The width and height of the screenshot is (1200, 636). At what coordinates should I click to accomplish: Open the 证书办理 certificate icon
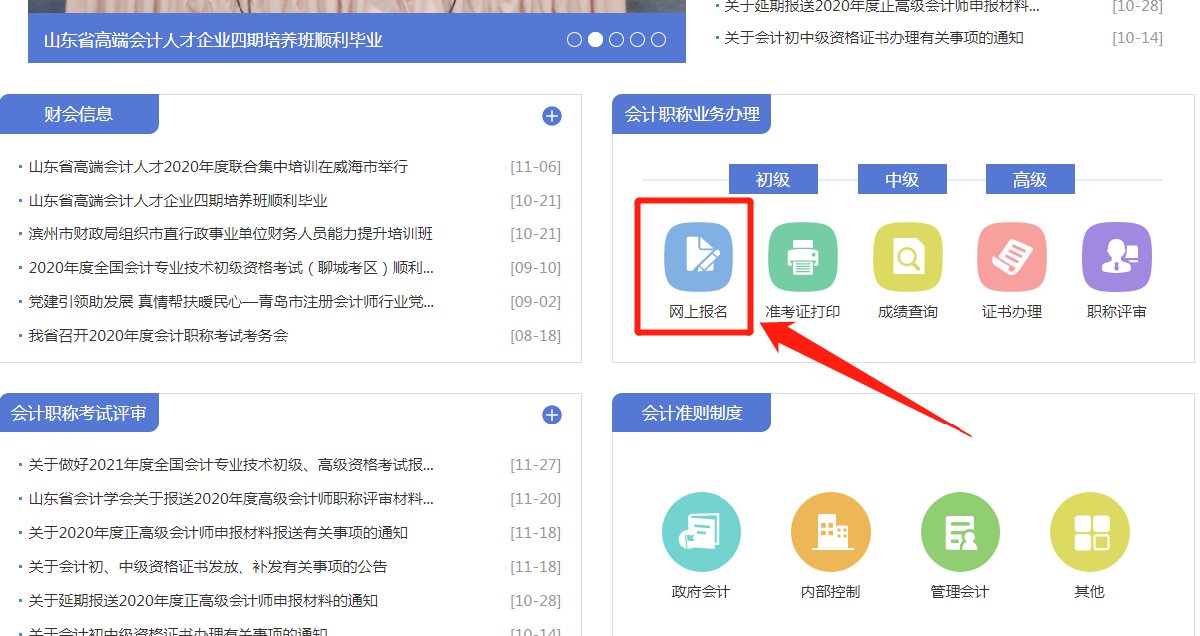pos(1011,258)
